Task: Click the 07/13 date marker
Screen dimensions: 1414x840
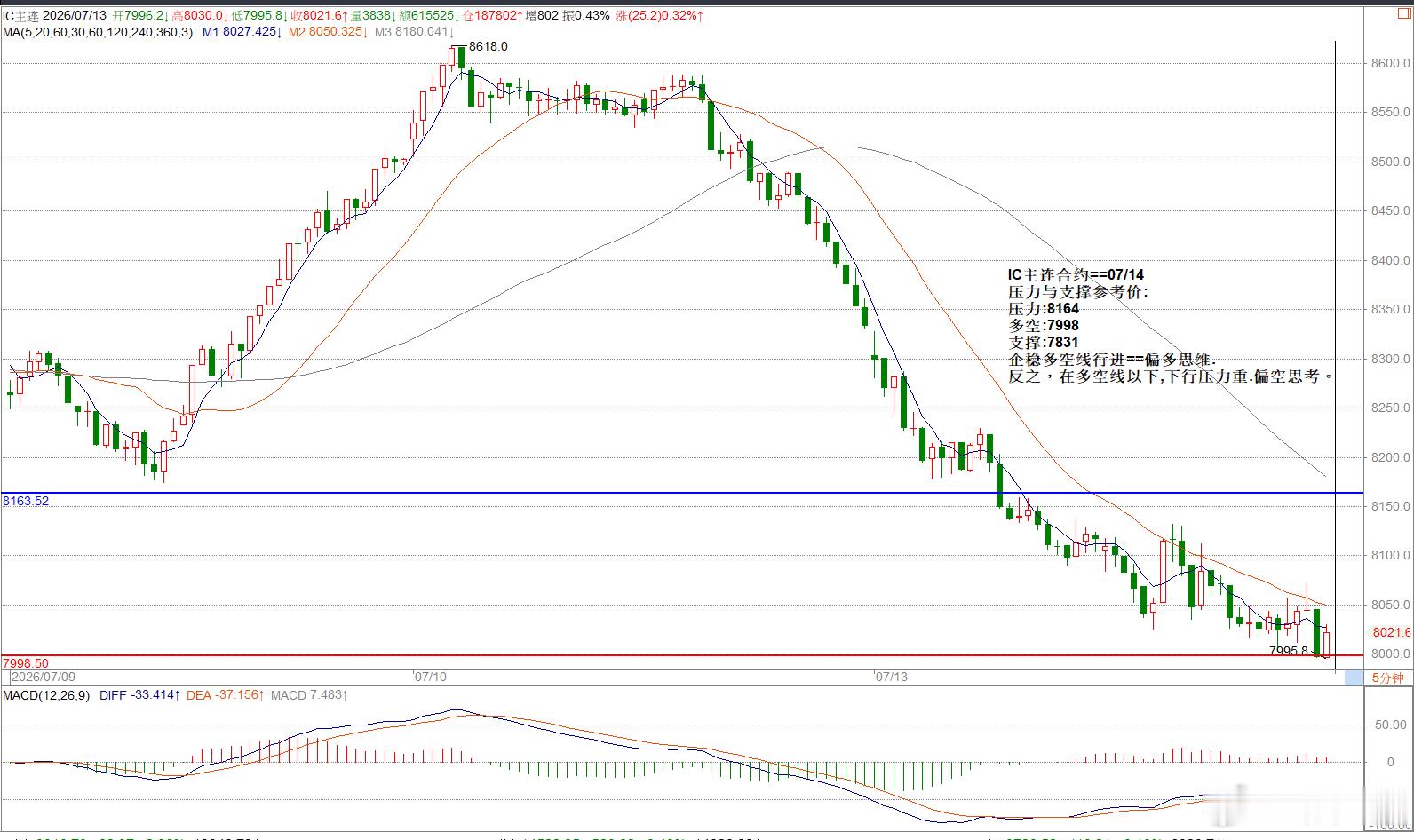Action: [x=892, y=677]
